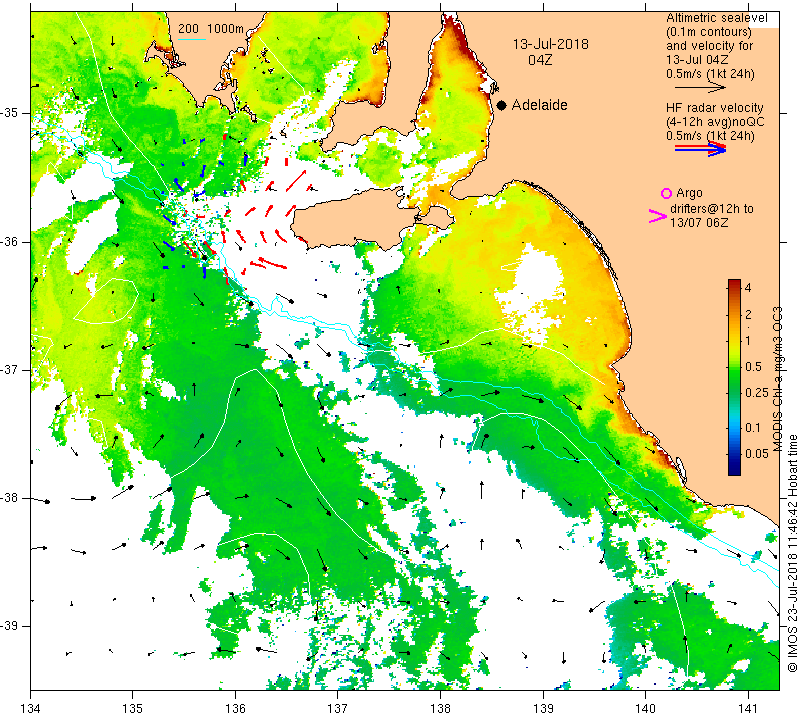Click colorbar value label '0.05'
The image size is (800, 720).
[757, 453]
